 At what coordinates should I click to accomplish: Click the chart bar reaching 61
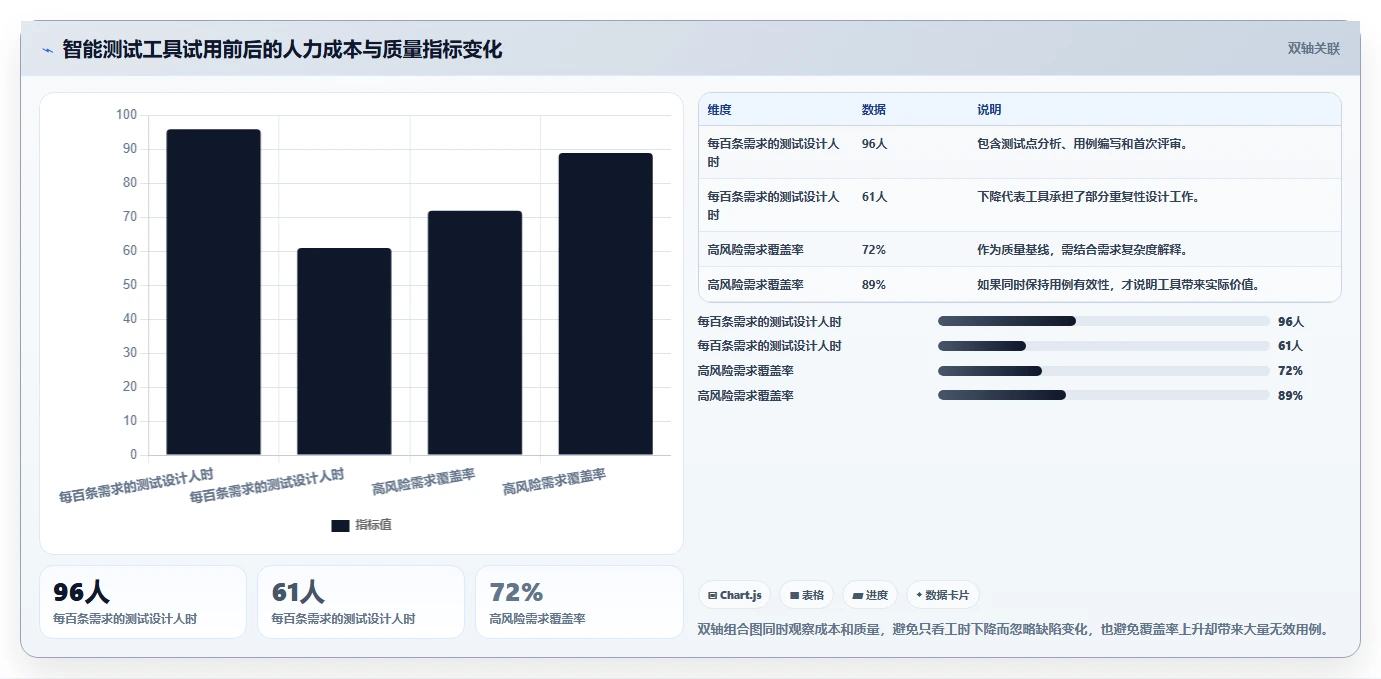[344, 351]
